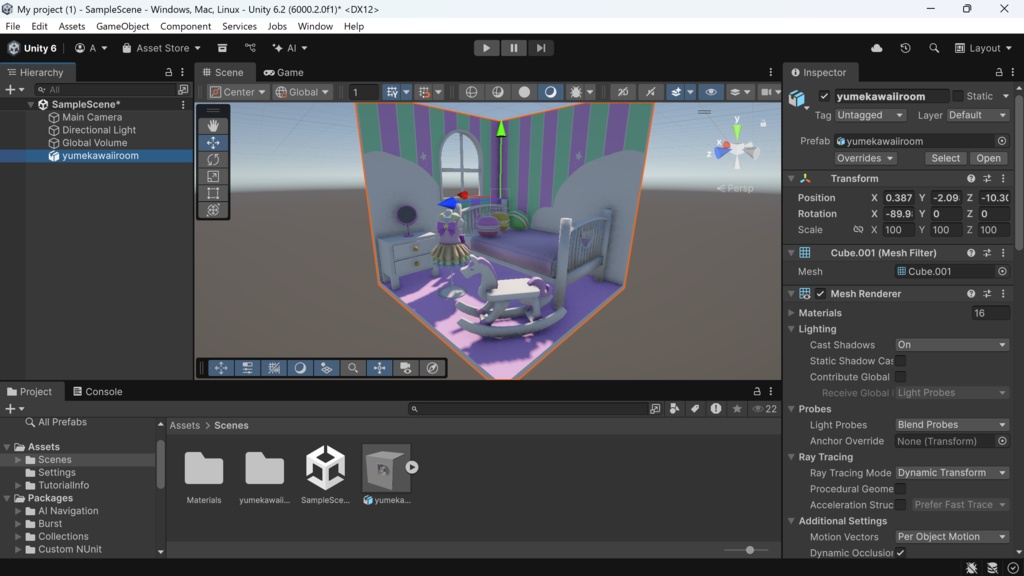The image size is (1024, 576).
Task: Click the prefab Open button
Action: 988,158
